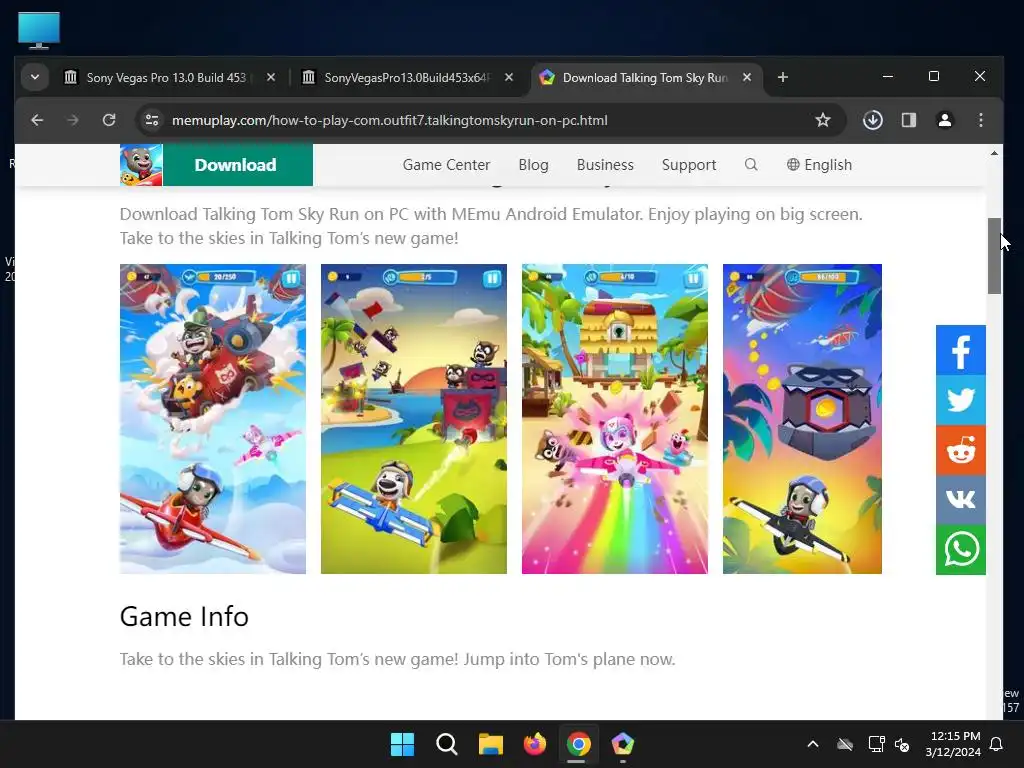The width and height of the screenshot is (1024, 768).
Task: Open the blue biplane island screenshot
Action: pos(413,419)
